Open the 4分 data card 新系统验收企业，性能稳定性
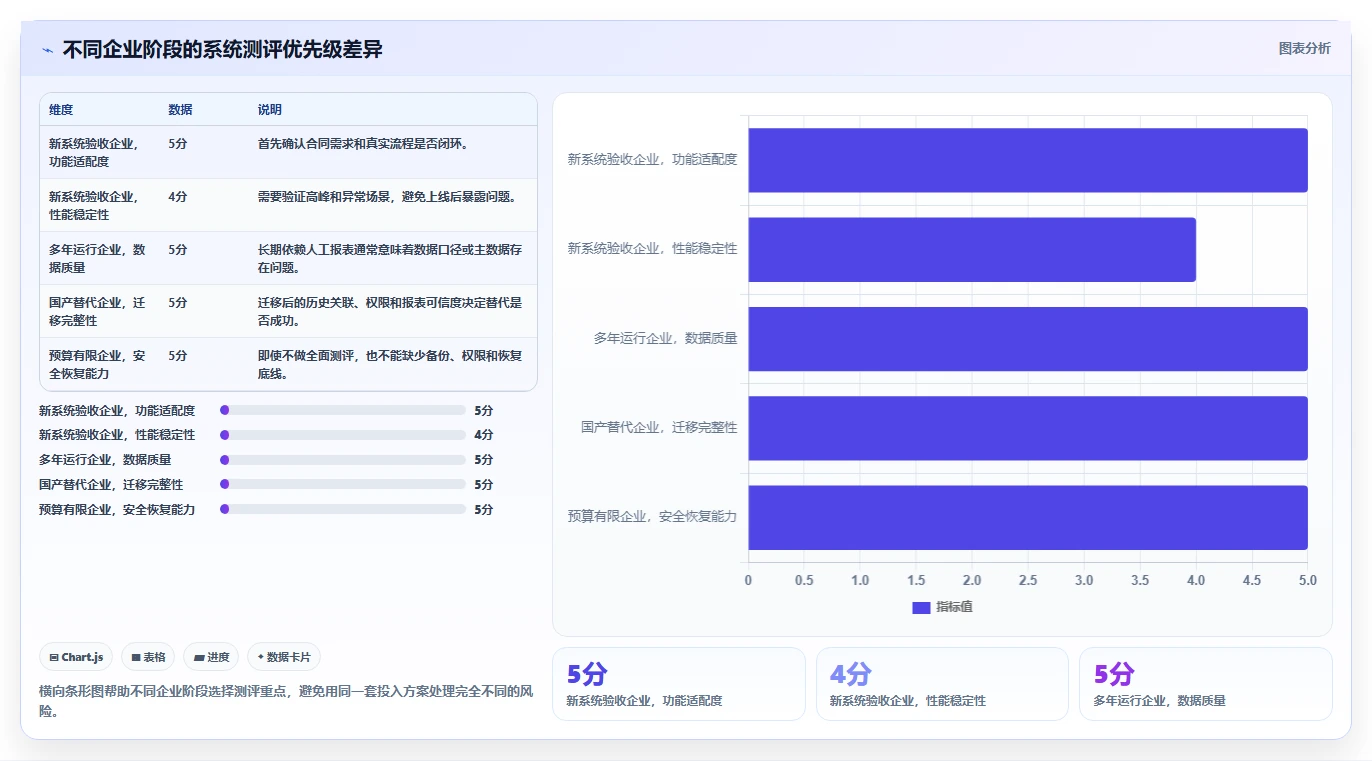This screenshot has height=761, width=1372. pos(942,684)
